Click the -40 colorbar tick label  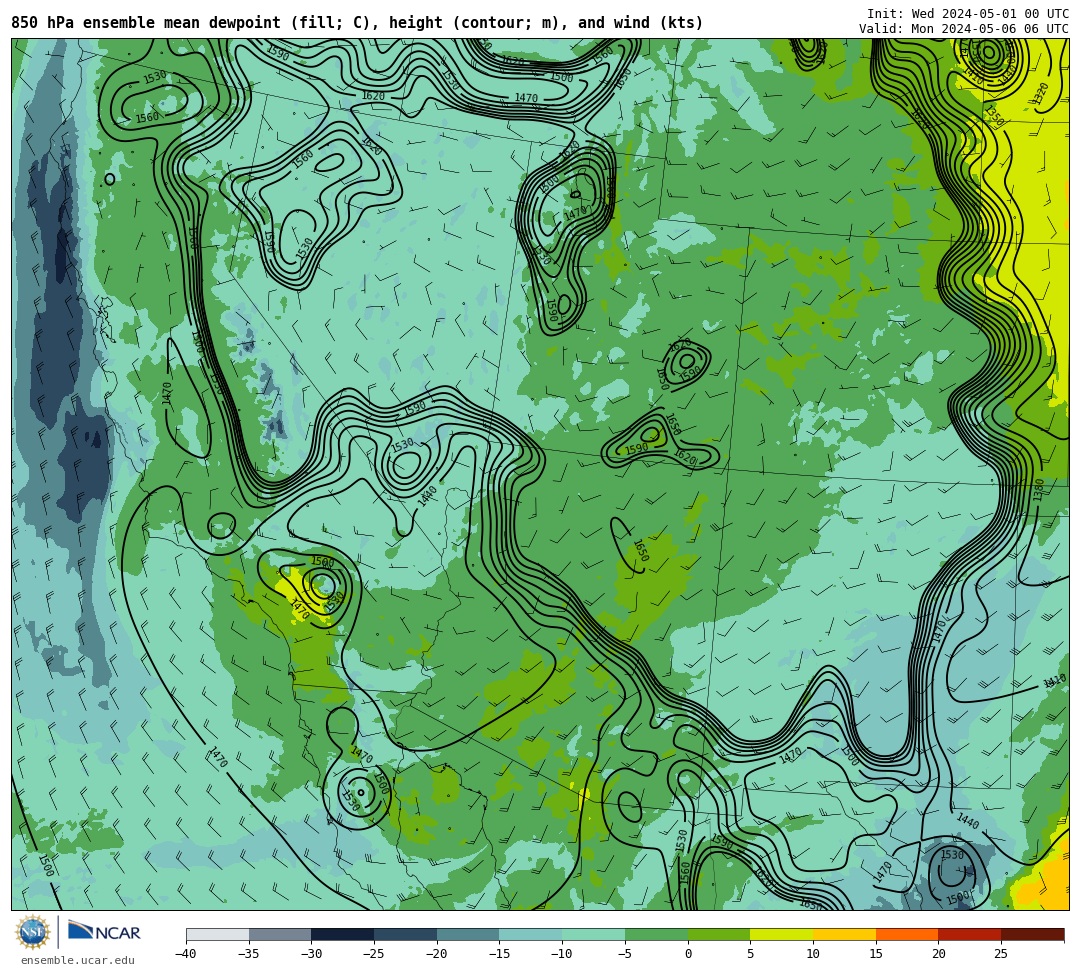[185, 954]
